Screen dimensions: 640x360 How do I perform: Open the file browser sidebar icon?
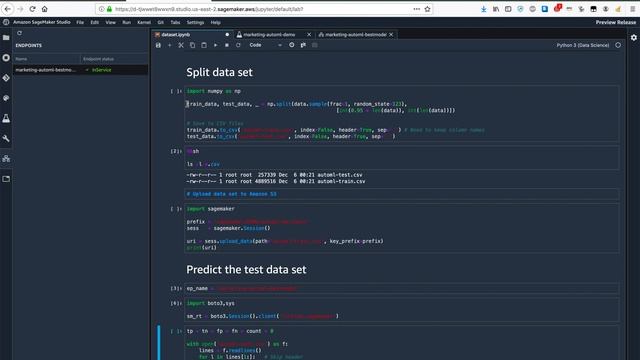(x=6, y=38)
